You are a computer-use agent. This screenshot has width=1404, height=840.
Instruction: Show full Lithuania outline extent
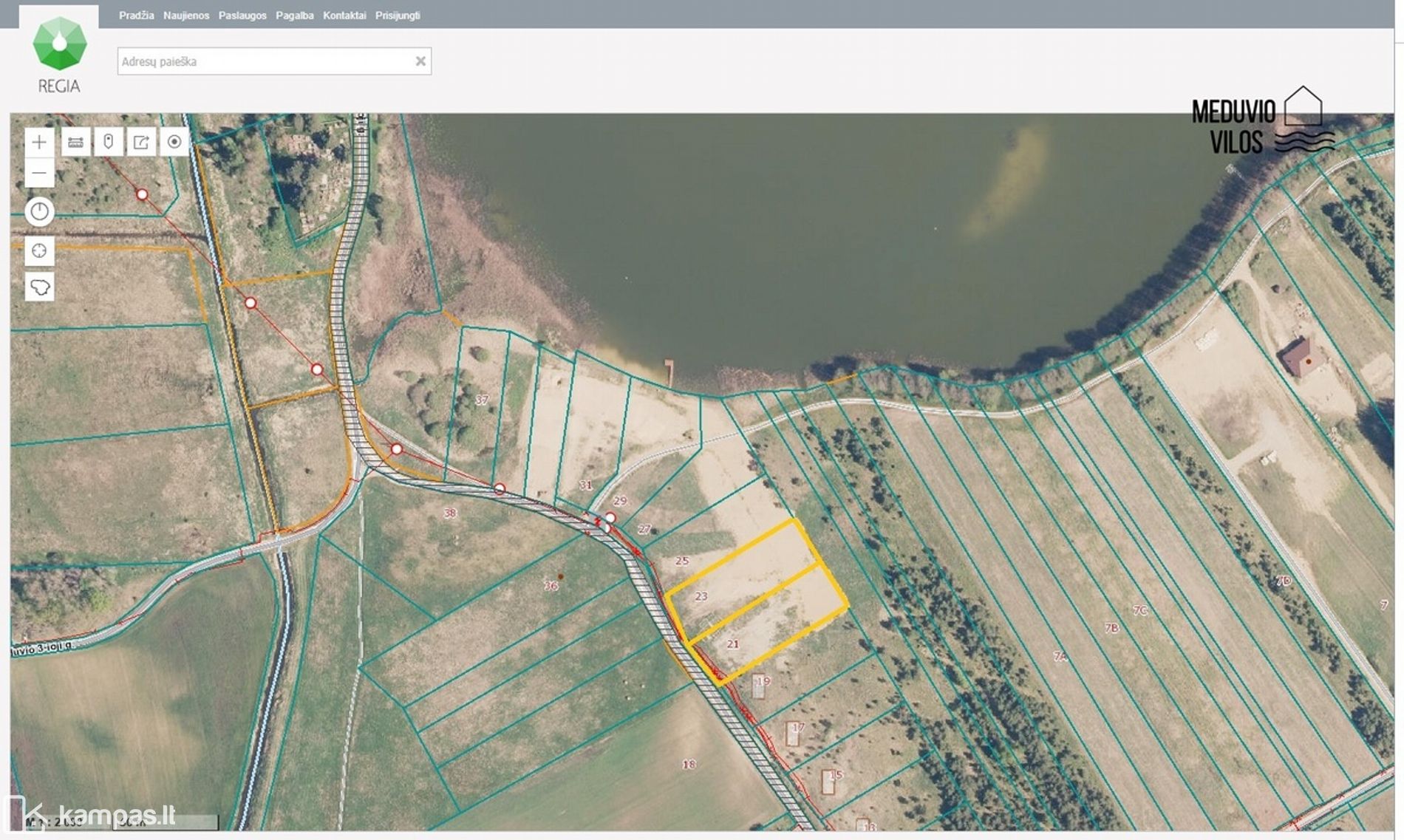39,287
